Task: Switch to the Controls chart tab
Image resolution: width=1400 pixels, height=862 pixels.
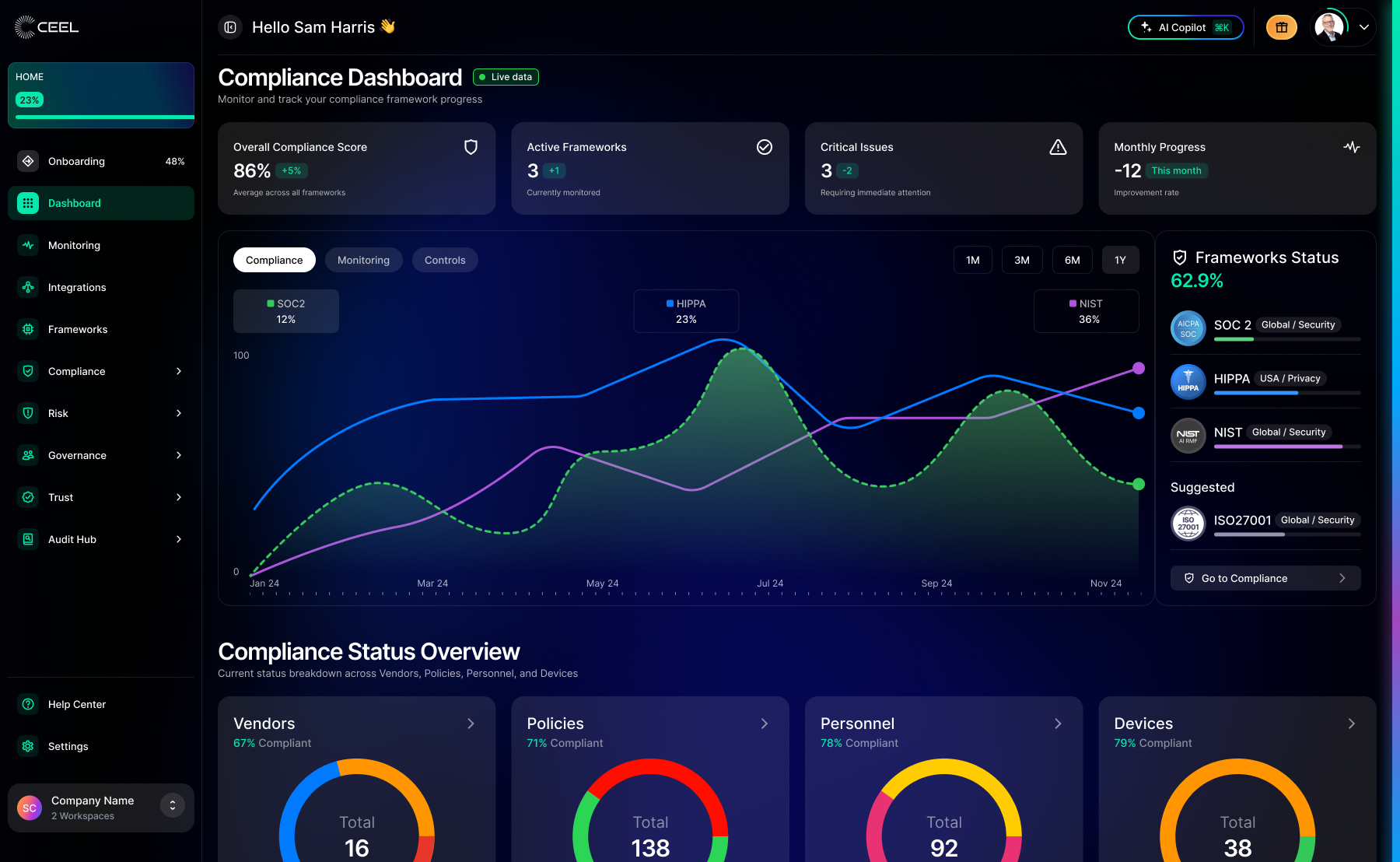Action: (445, 260)
